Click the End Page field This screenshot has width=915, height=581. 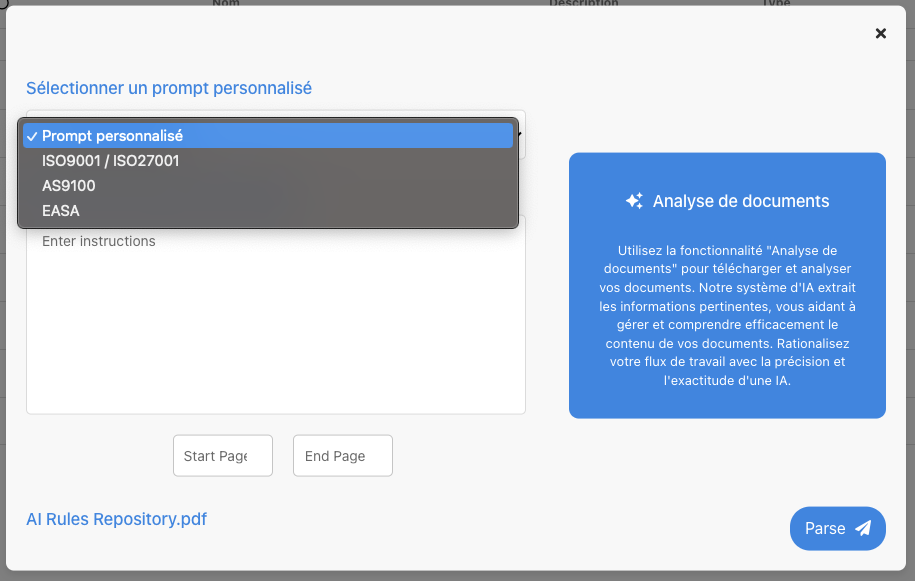pos(342,456)
